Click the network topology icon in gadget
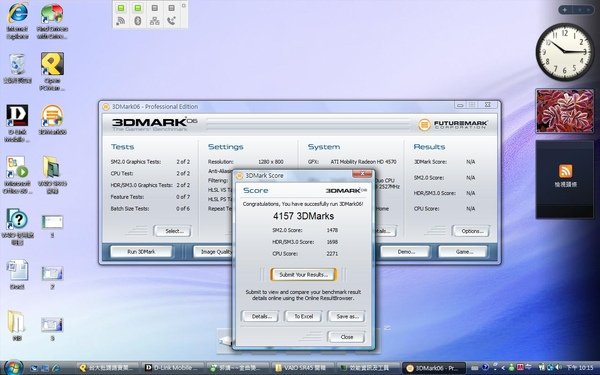The height and width of the screenshot is (375, 600). pos(155,21)
